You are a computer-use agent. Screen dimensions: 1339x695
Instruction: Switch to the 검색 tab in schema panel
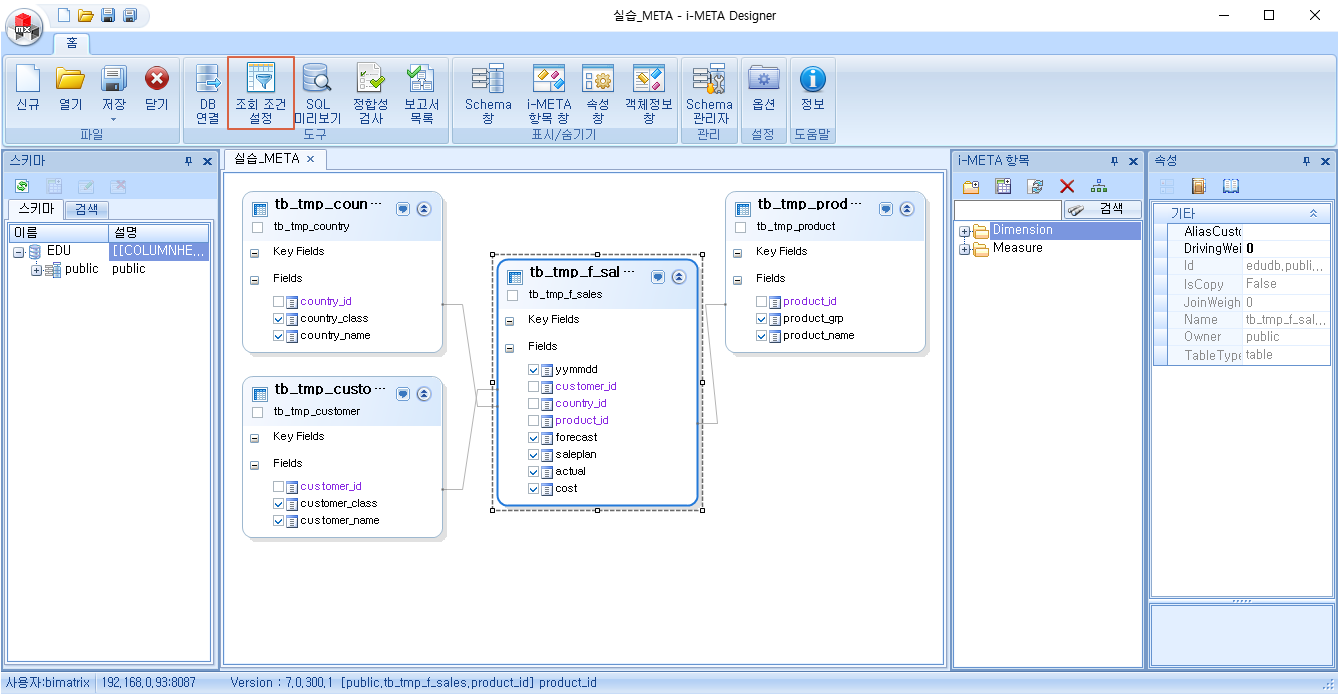click(x=87, y=209)
